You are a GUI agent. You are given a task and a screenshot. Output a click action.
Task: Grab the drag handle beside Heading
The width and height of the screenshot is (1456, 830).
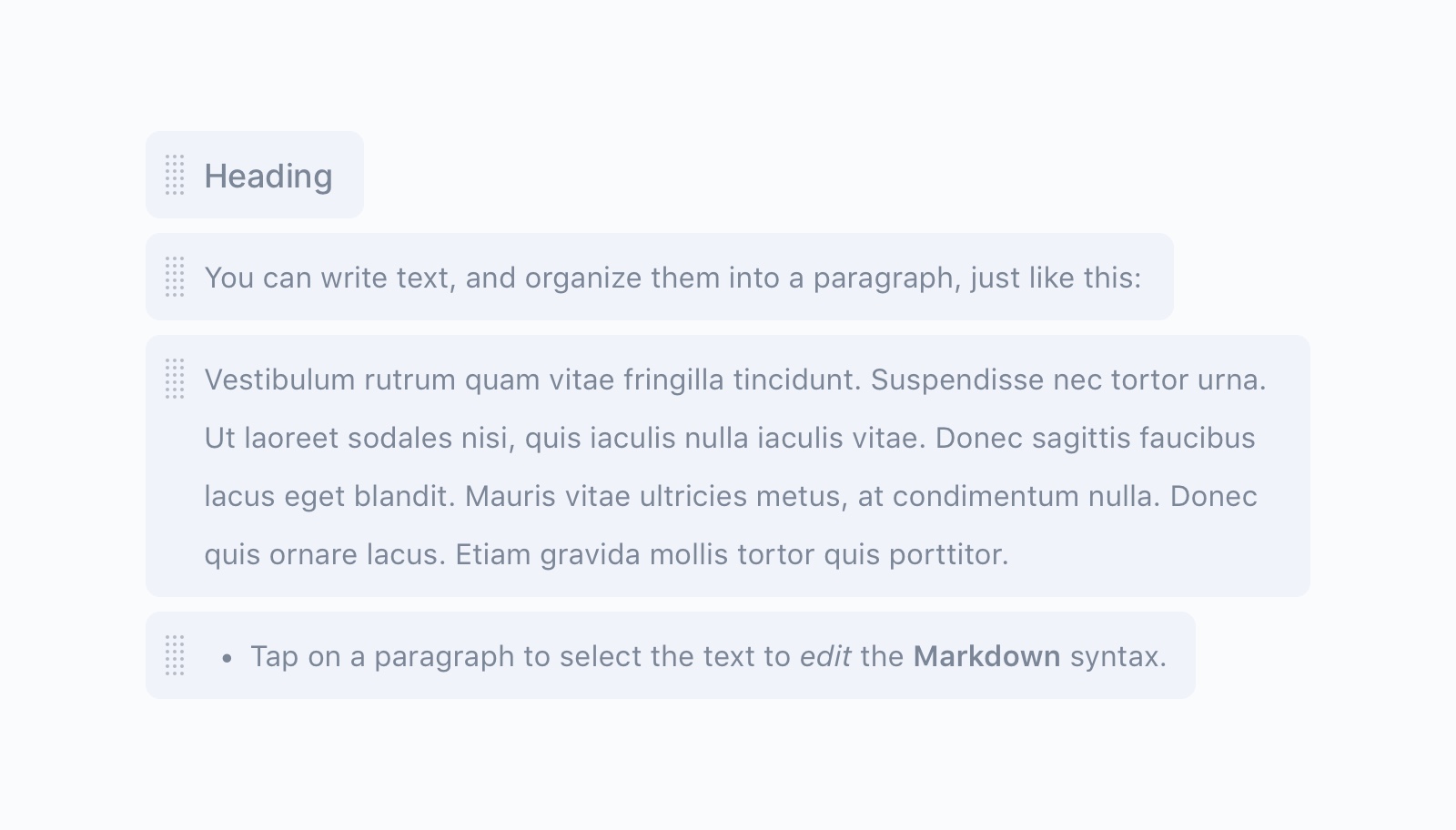click(175, 175)
